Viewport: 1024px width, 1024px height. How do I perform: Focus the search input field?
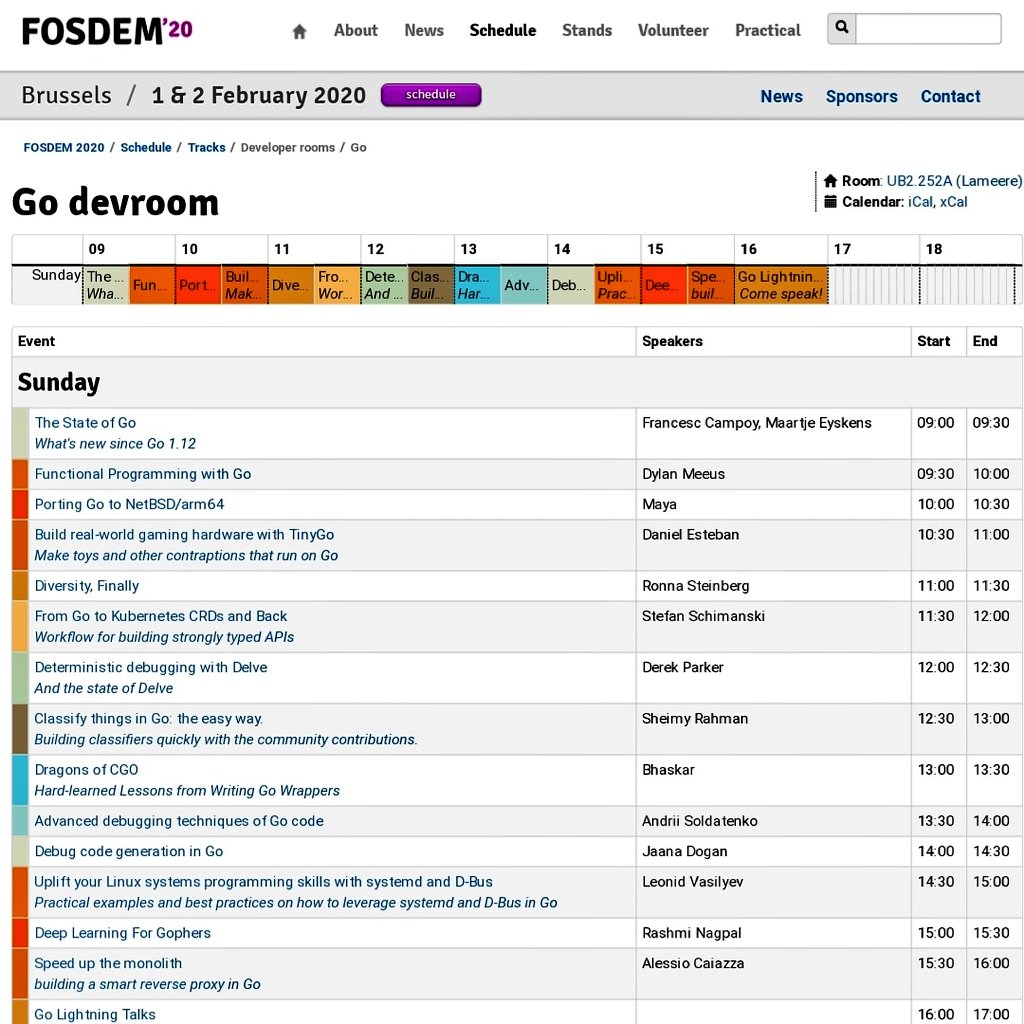927,29
